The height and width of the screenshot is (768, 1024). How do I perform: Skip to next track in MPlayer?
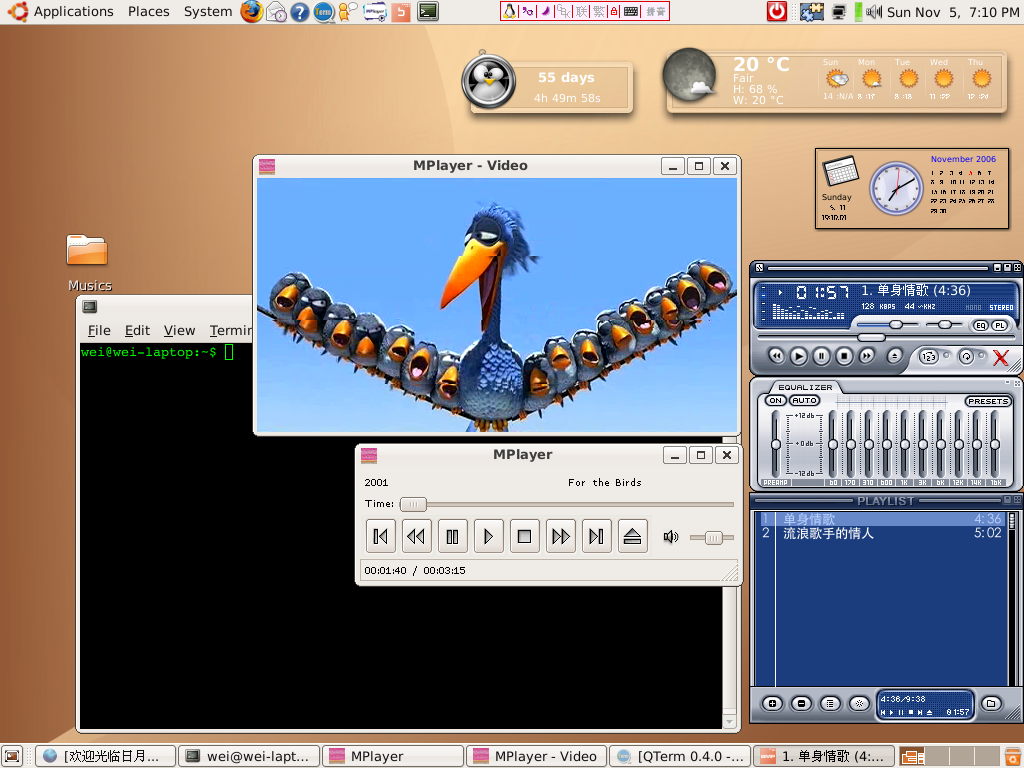click(x=596, y=536)
